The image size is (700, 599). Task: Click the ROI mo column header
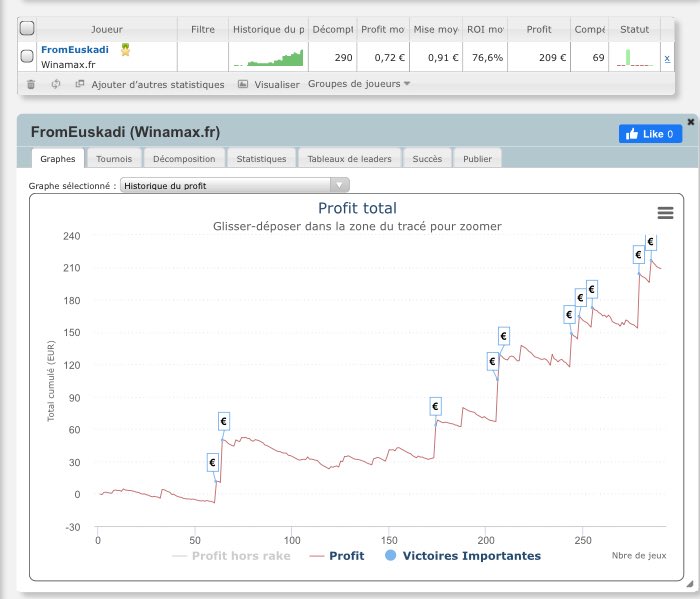coord(485,29)
